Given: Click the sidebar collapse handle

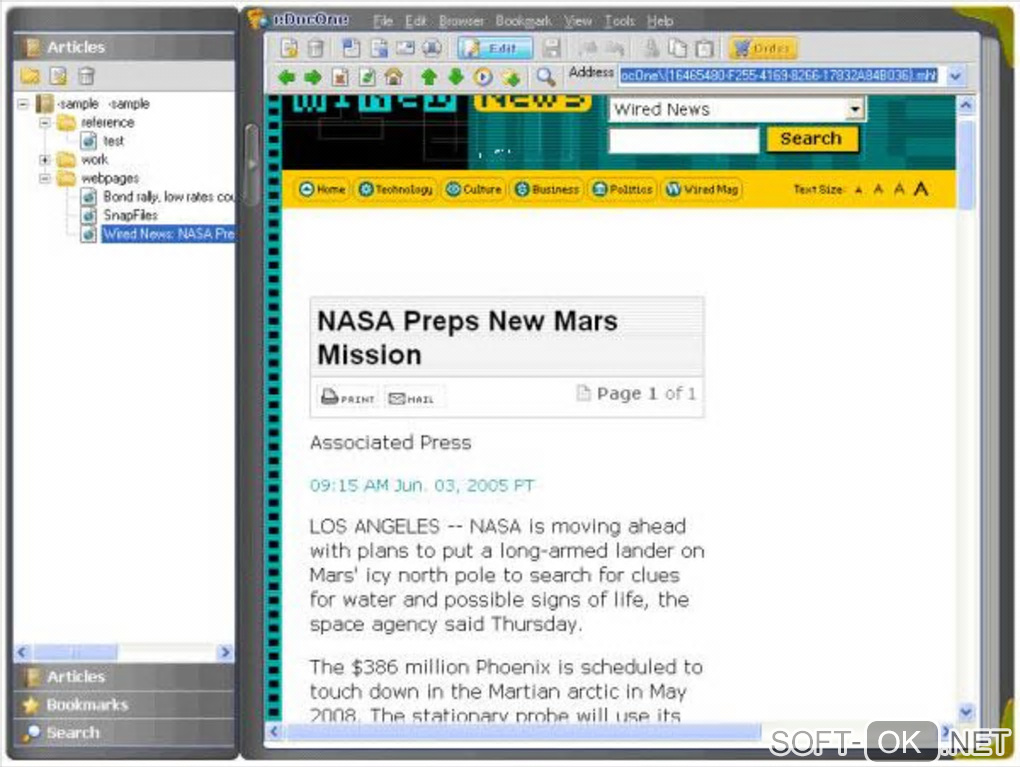Looking at the screenshot, I should point(252,164).
